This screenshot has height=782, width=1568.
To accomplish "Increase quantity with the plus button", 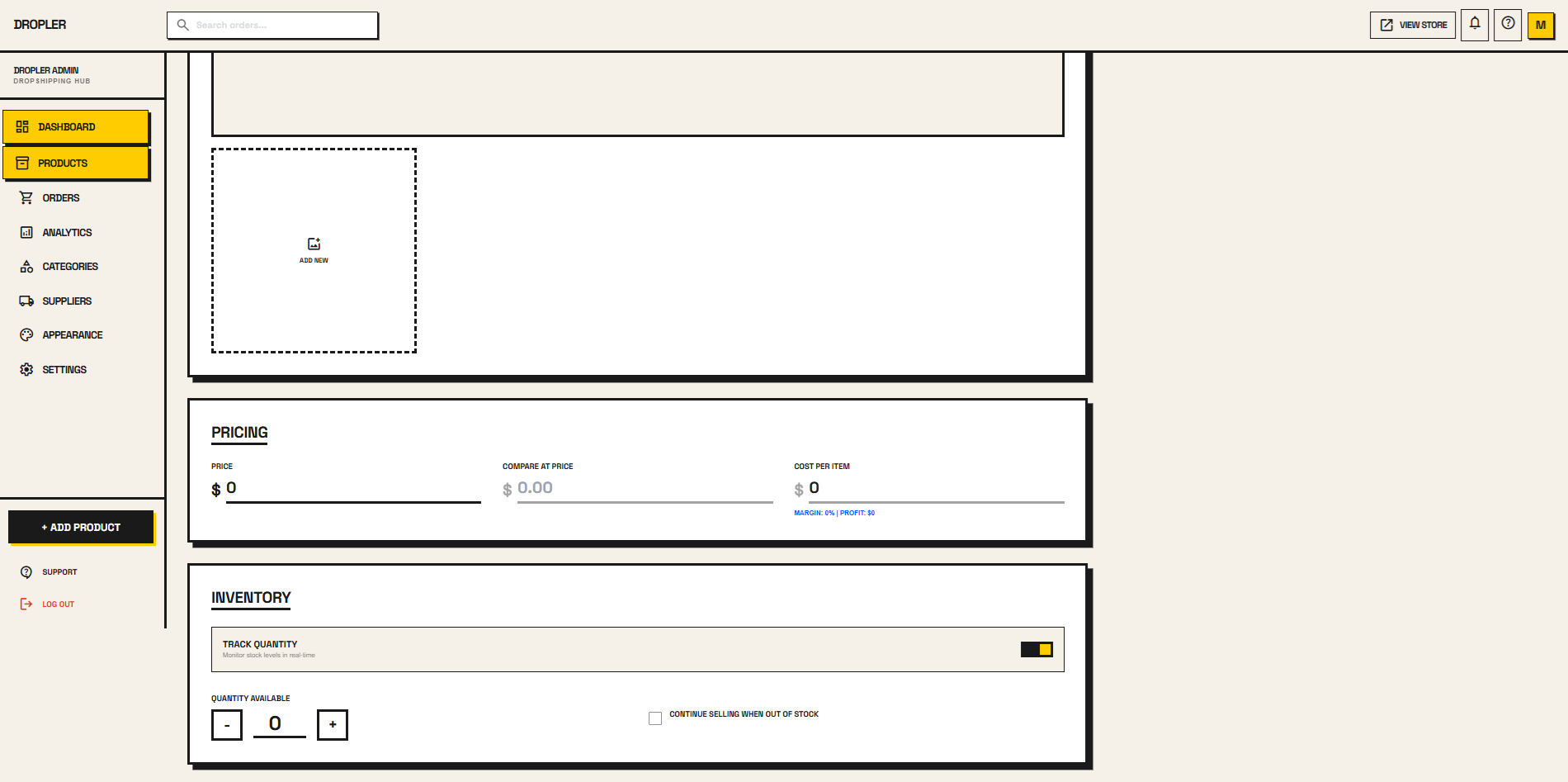I will point(333,725).
